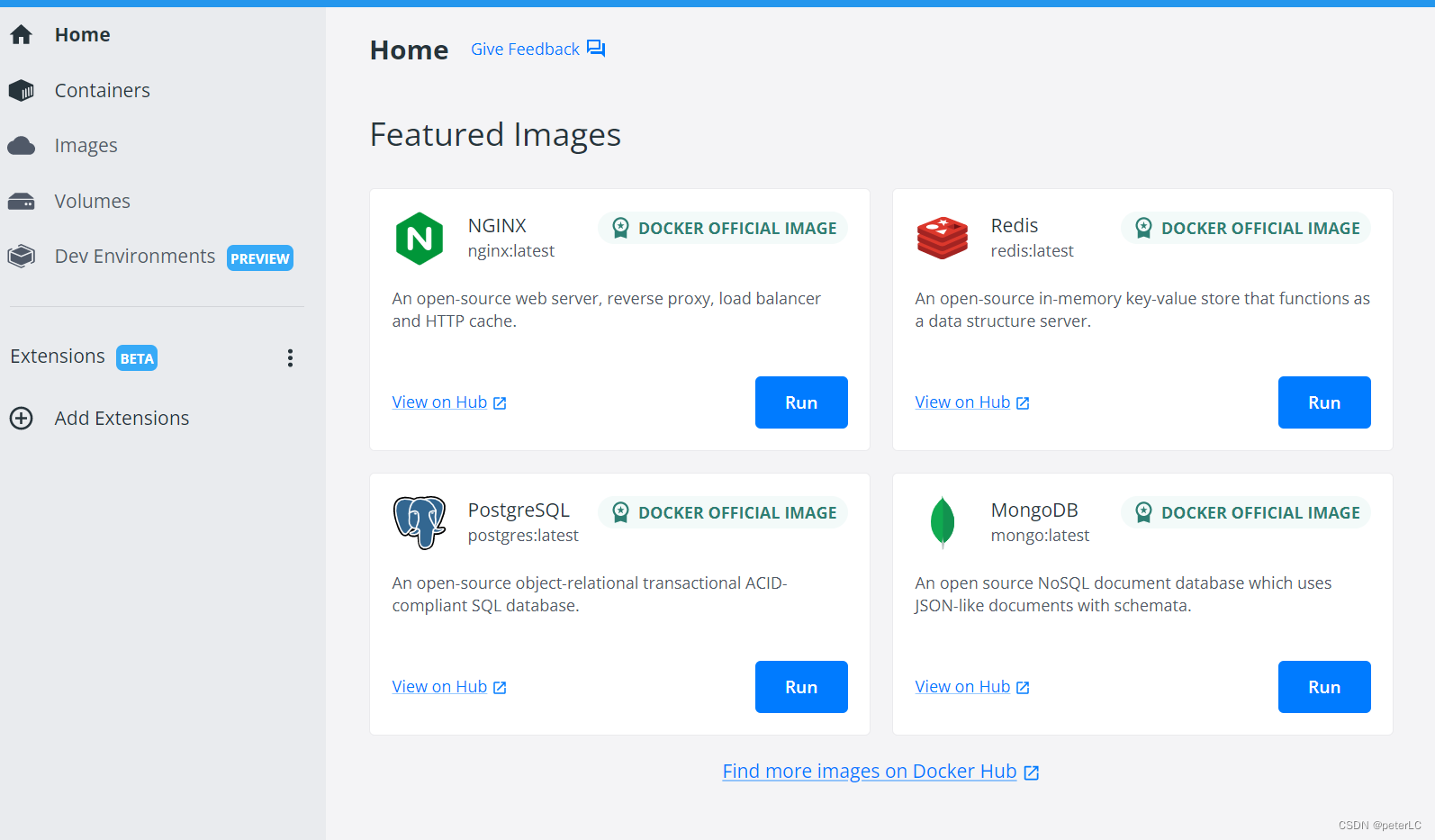The image size is (1435, 840).
Task: Click the Redis card title
Action: pyautogui.click(x=1015, y=226)
